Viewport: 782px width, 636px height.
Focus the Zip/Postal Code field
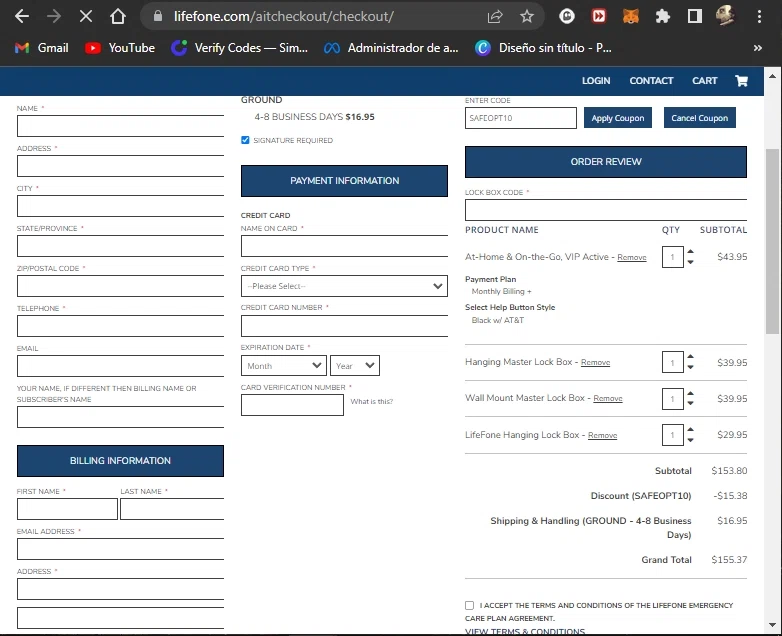[x=120, y=286]
